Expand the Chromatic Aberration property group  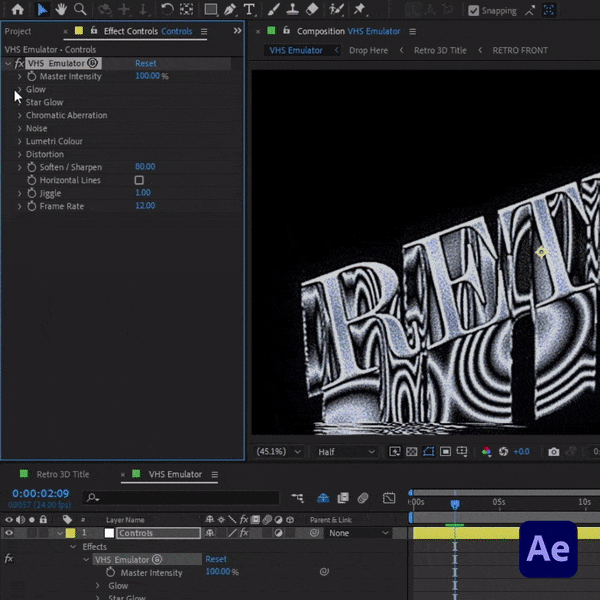19,115
